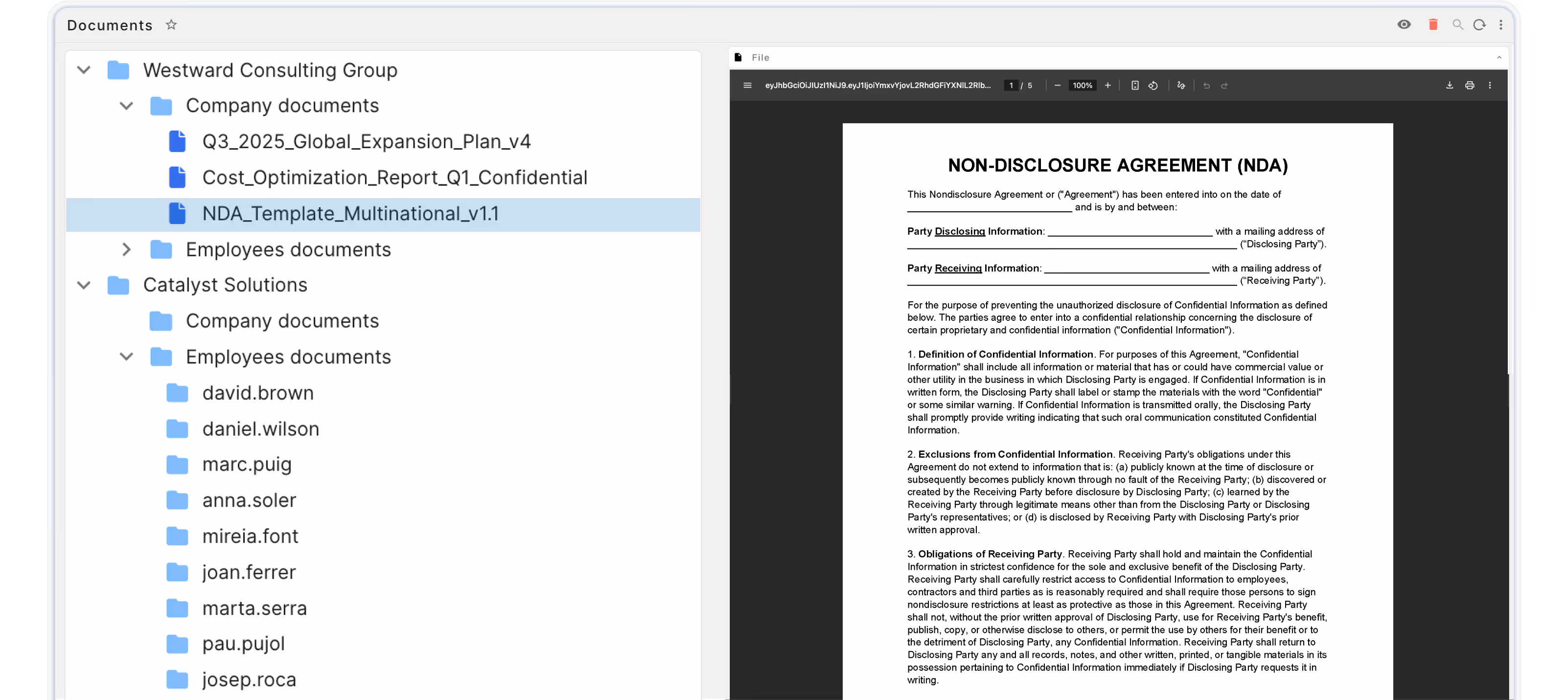Refresh the documents list
This screenshot has width=1568, height=700.
click(1480, 24)
